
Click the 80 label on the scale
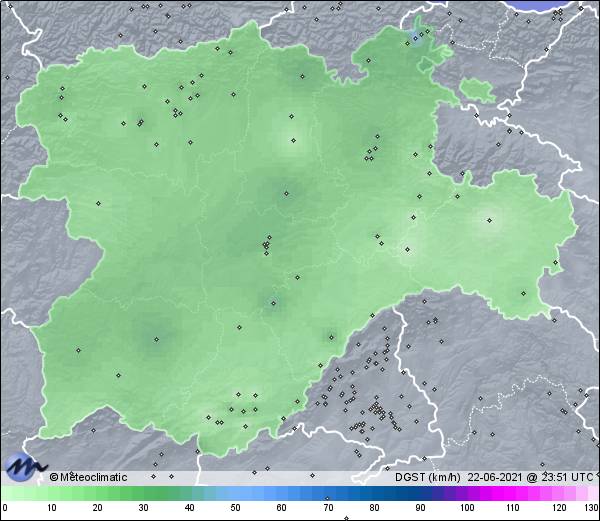[374, 508]
